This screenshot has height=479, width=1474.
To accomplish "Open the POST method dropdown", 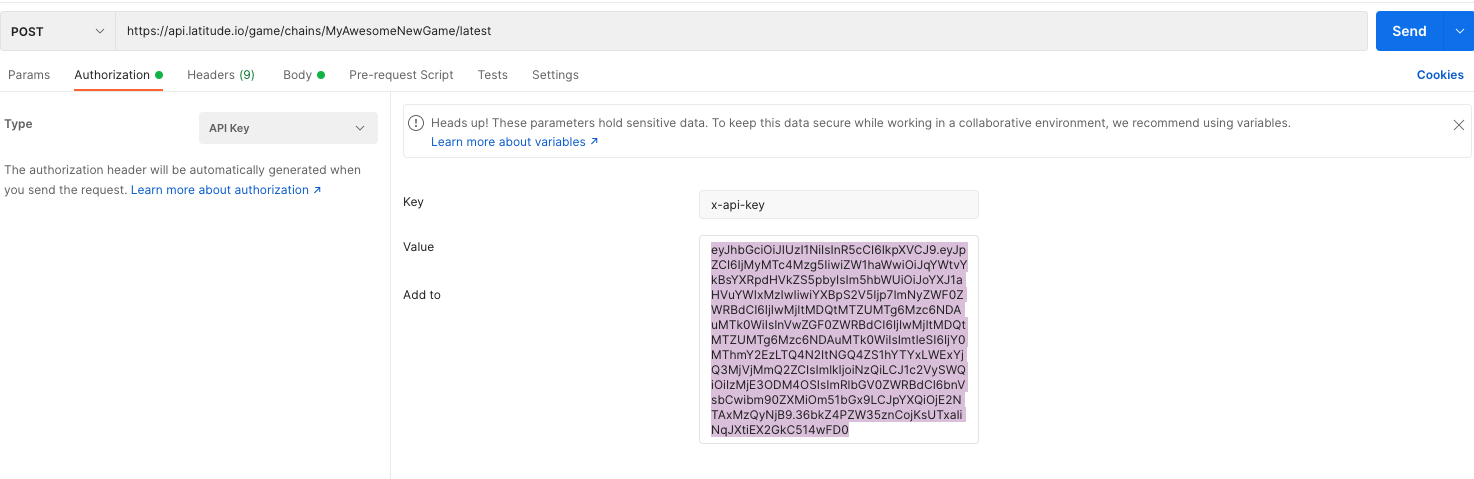I will (x=58, y=31).
